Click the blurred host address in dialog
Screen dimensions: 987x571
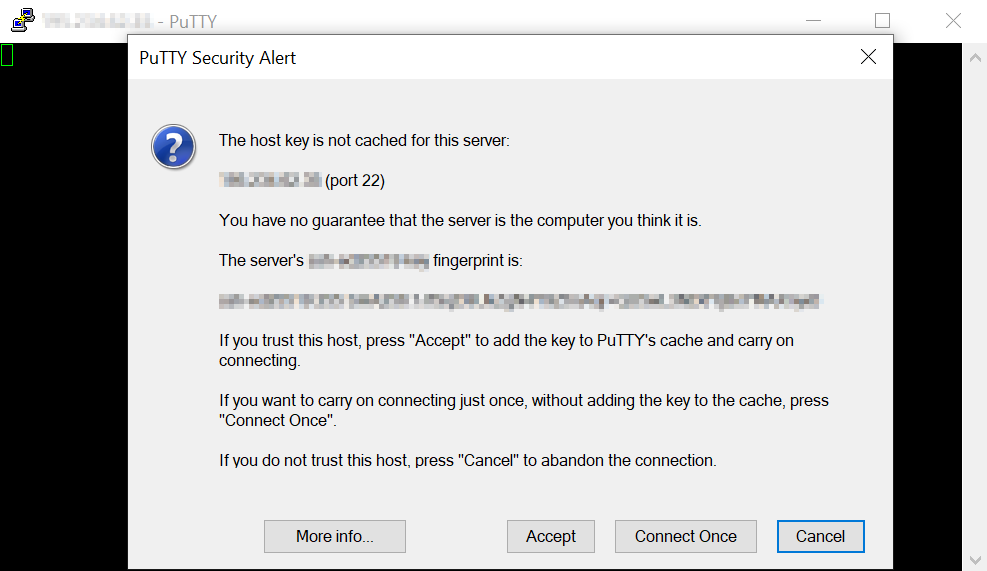[x=270, y=181]
